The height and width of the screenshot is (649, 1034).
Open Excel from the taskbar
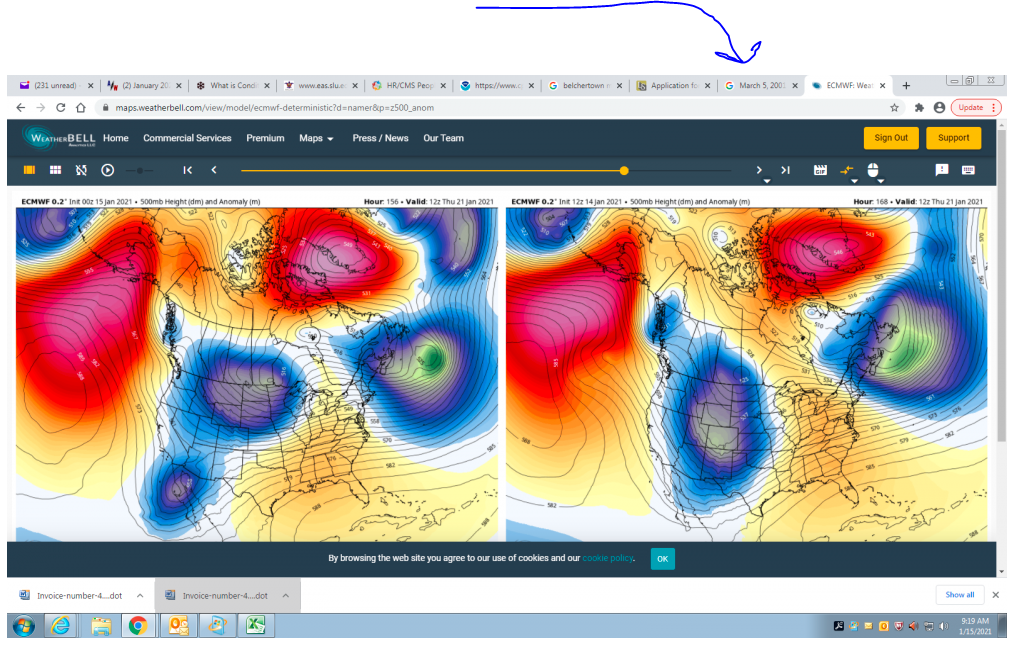tap(256, 625)
